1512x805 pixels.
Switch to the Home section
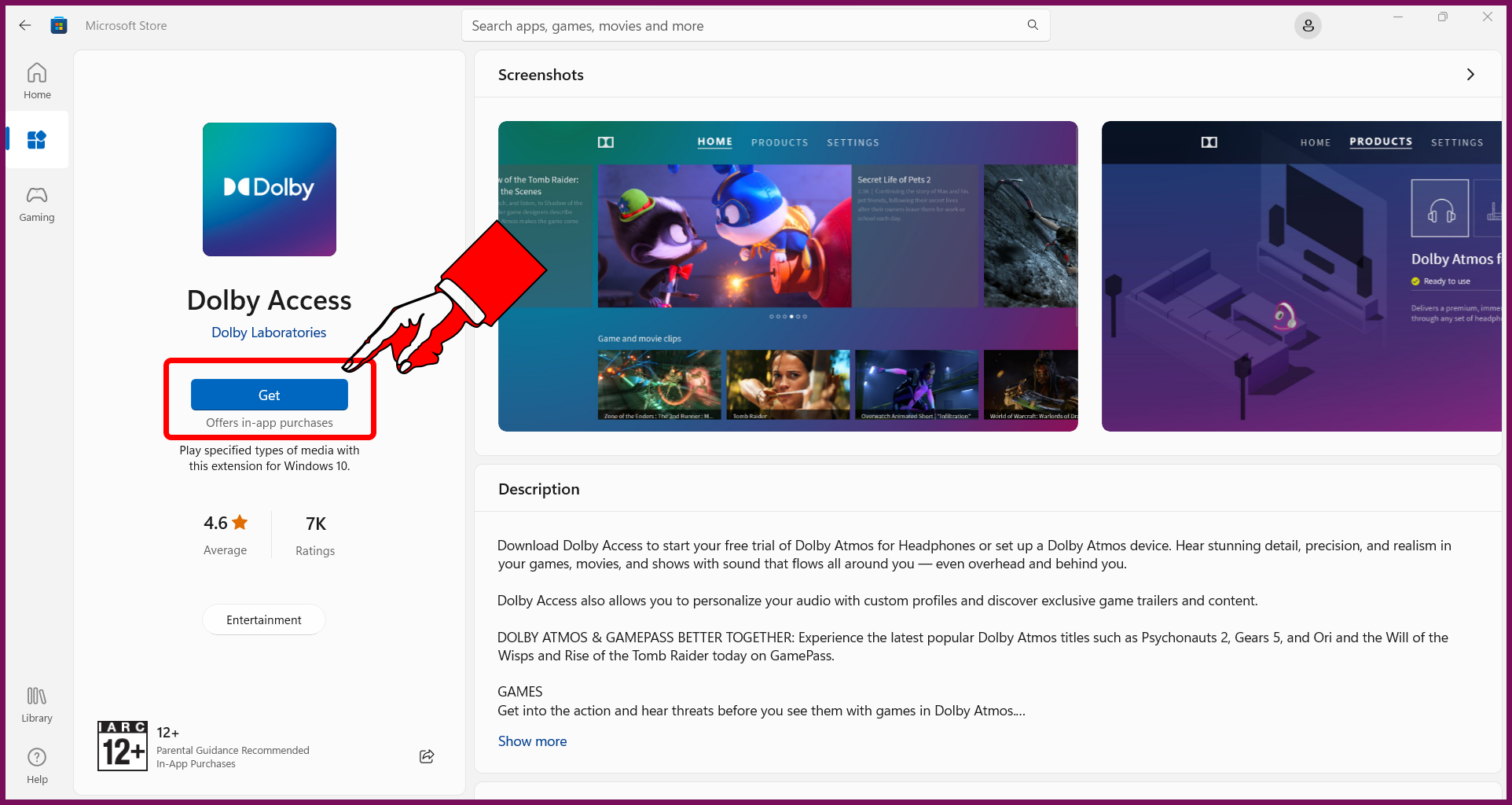pos(36,79)
